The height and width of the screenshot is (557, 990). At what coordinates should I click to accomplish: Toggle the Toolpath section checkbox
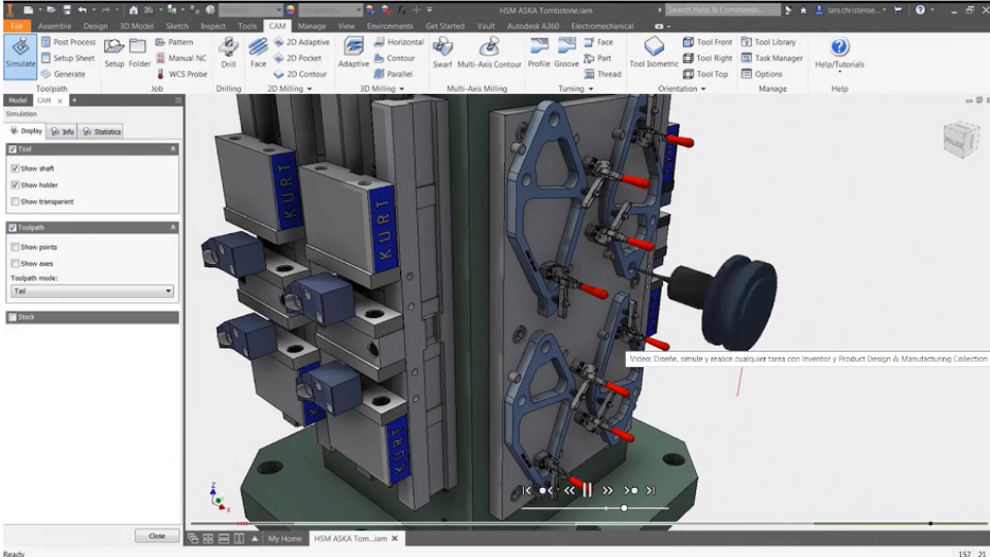click(x=13, y=227)
